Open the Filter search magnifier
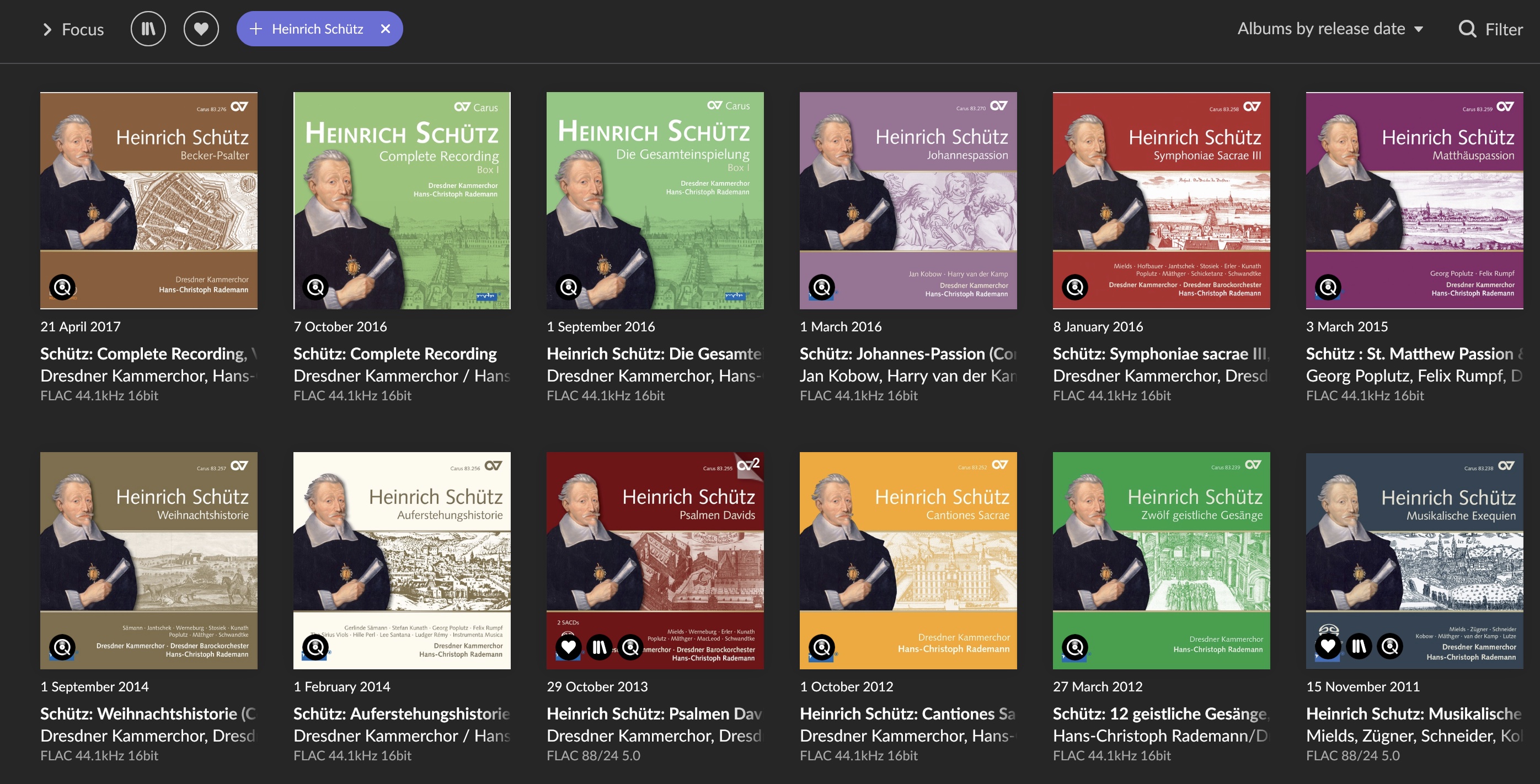 tap(1467, 29)
